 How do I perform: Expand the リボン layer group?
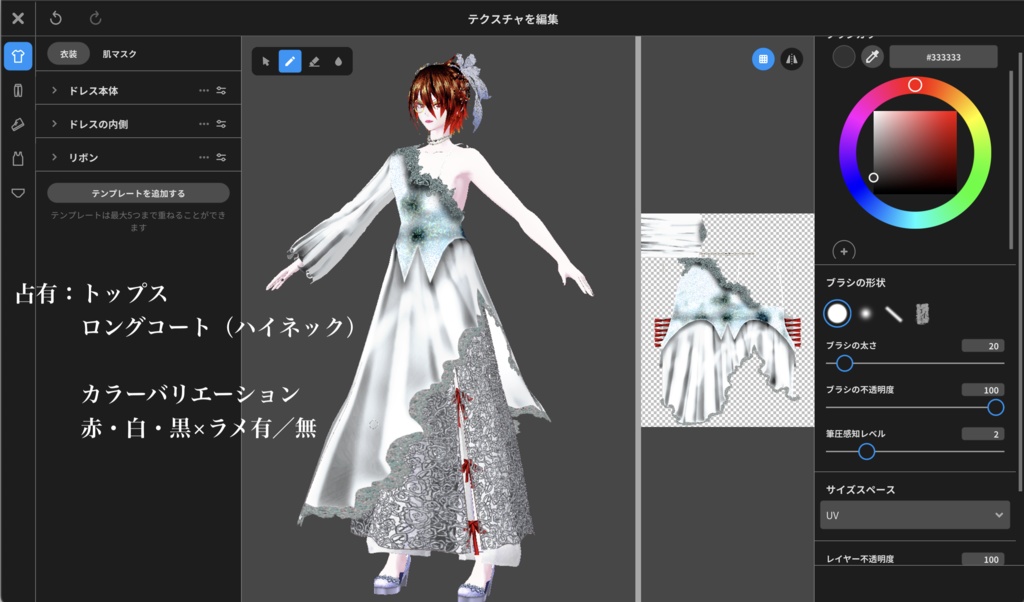tap(54, 157)
